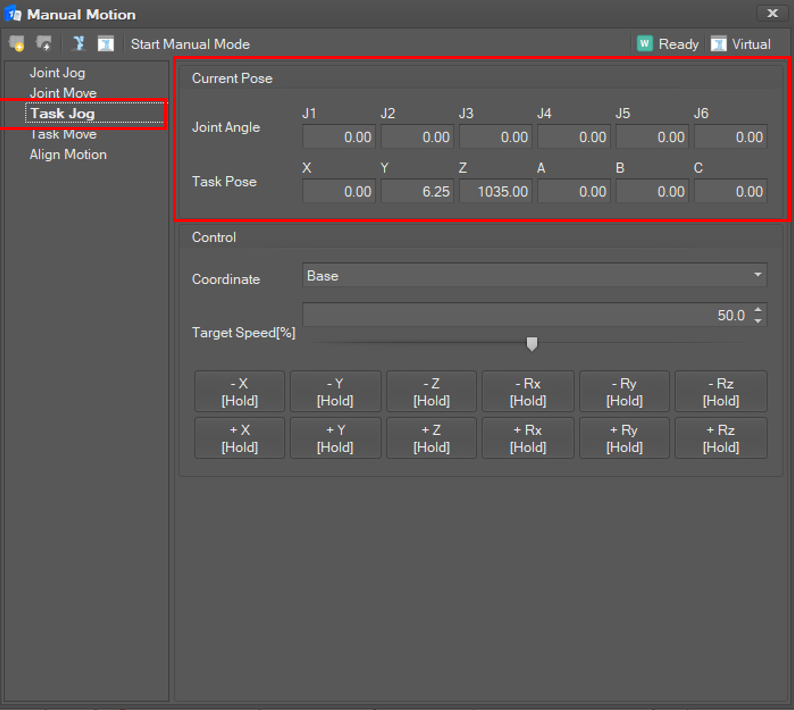
Task: Click the Virtual mode icon
Action: tap(718, 44)
